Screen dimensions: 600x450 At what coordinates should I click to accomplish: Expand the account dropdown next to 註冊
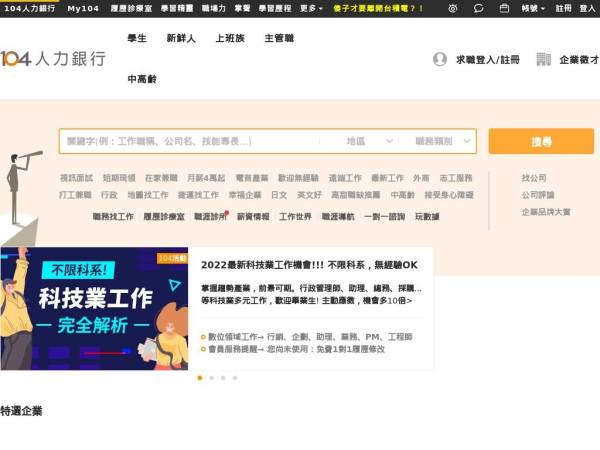click(533, 8)
